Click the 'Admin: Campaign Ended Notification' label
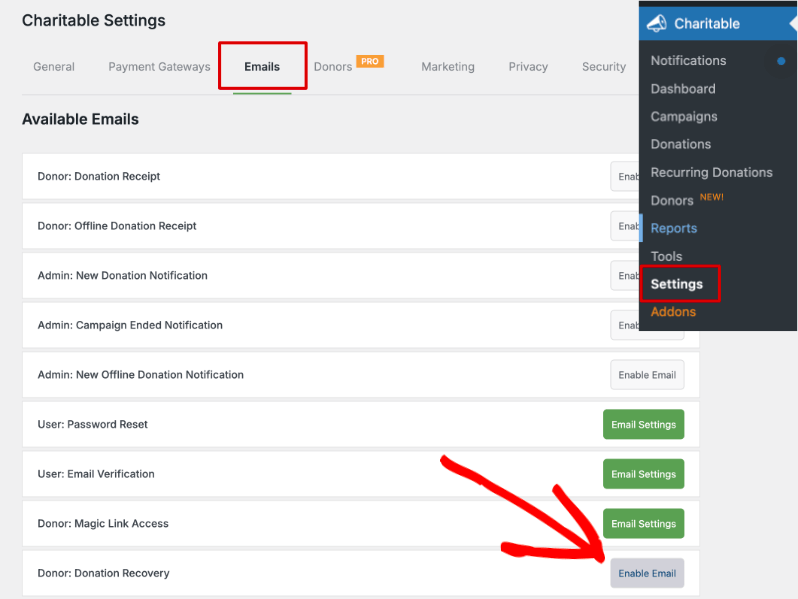The image size is (798, 599). pos(130,325)
